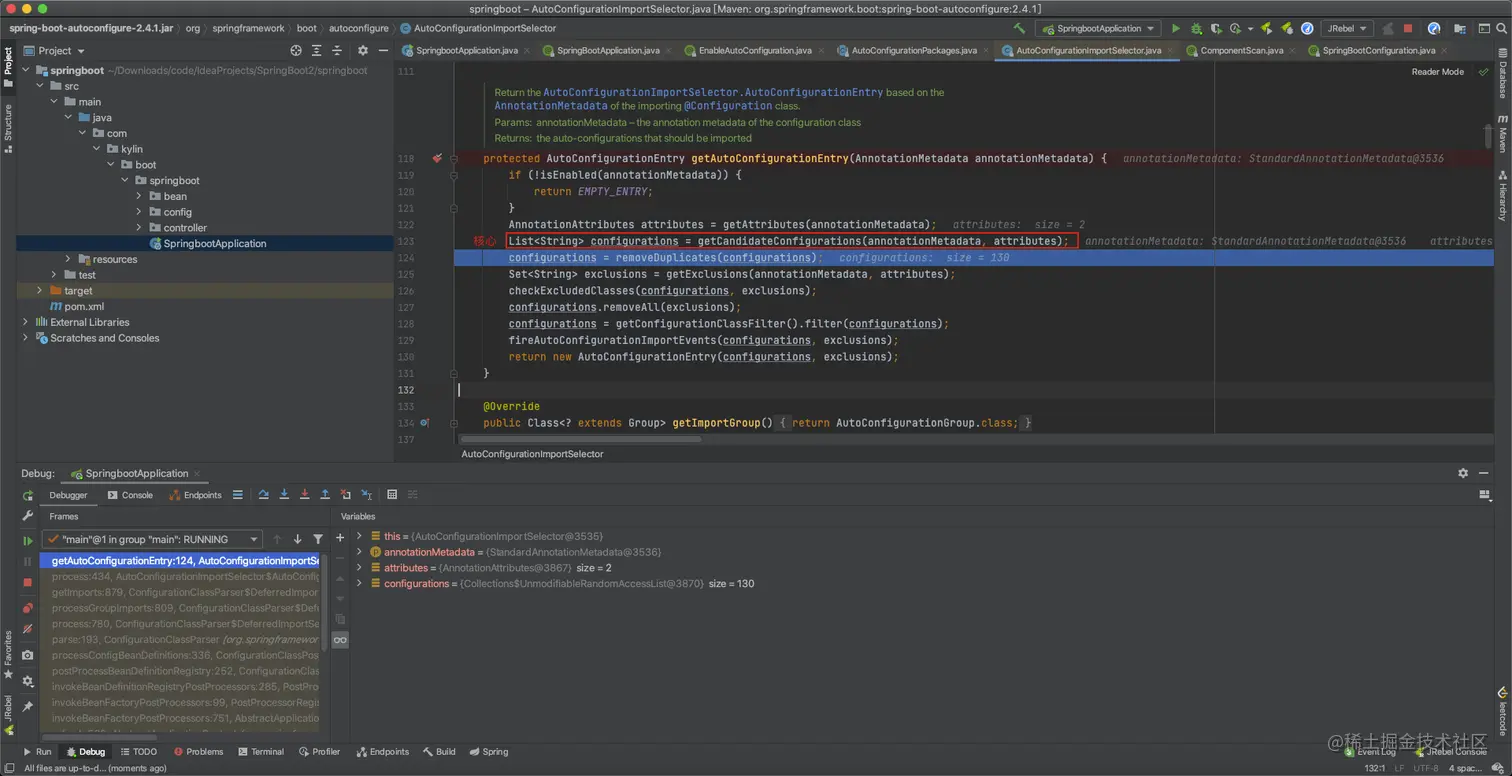Select the parse:193 stack frame
Image resolution: width=1512 pixels, height=776 pixels.
click(x=180, y=639)
